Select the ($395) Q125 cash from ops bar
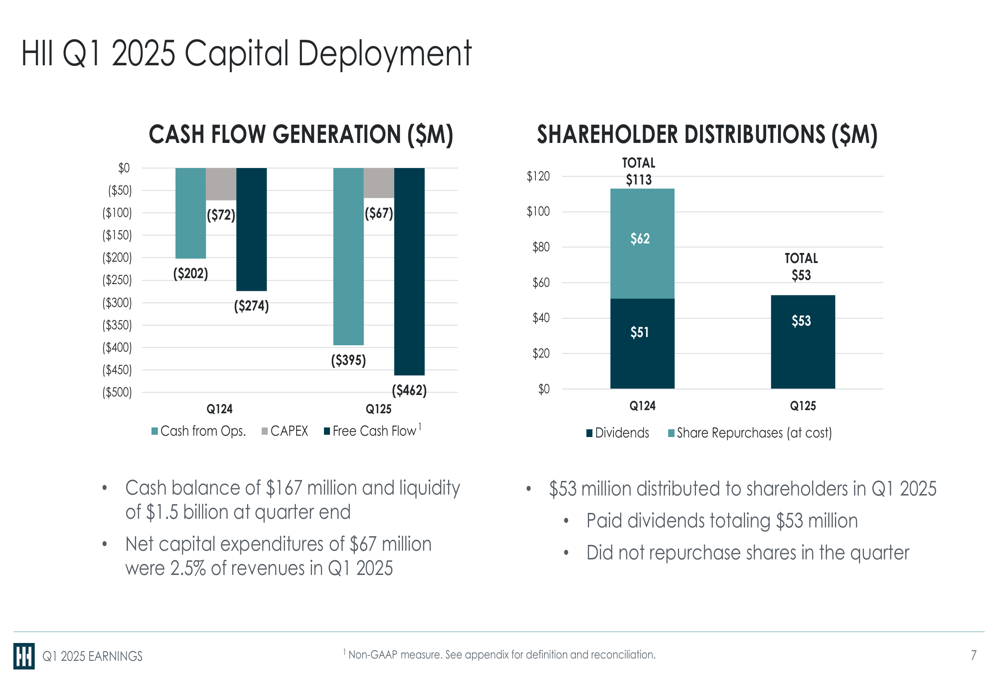 coord(348,256)
